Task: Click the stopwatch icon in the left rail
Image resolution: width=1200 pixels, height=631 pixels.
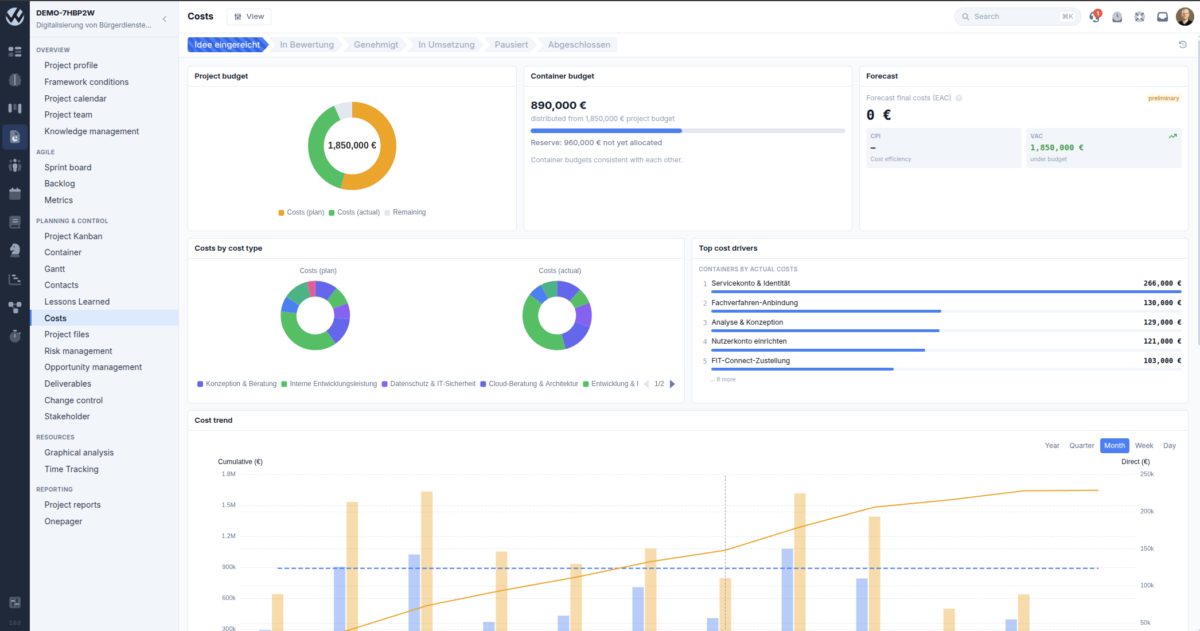Action: pos(15,335)
